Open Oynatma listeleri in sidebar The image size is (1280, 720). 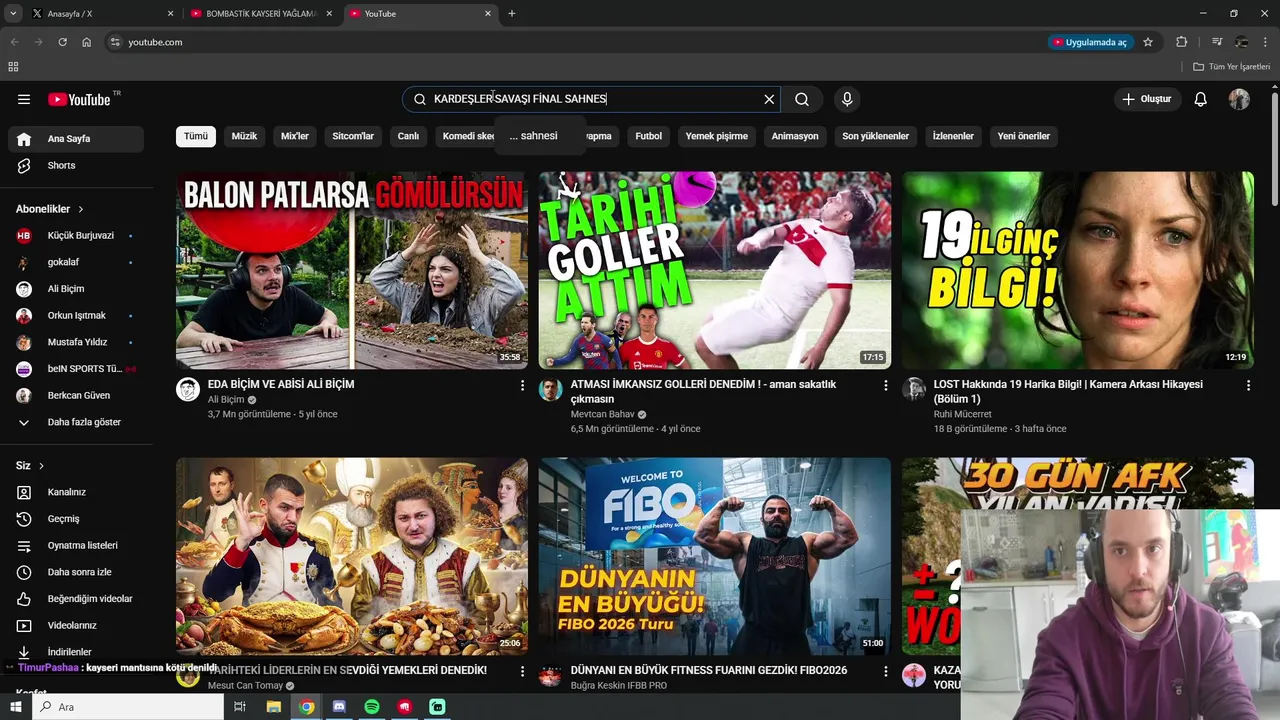pos(76,545)
